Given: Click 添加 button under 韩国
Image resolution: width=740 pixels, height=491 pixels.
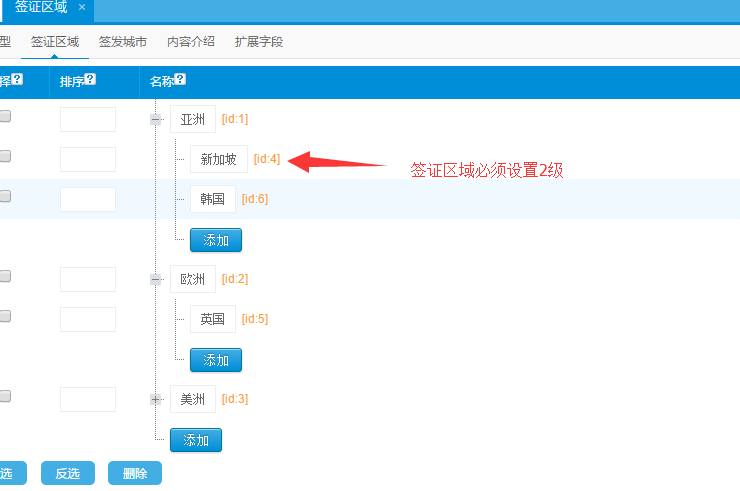Looking at the screenshot, I should [216, 240].
